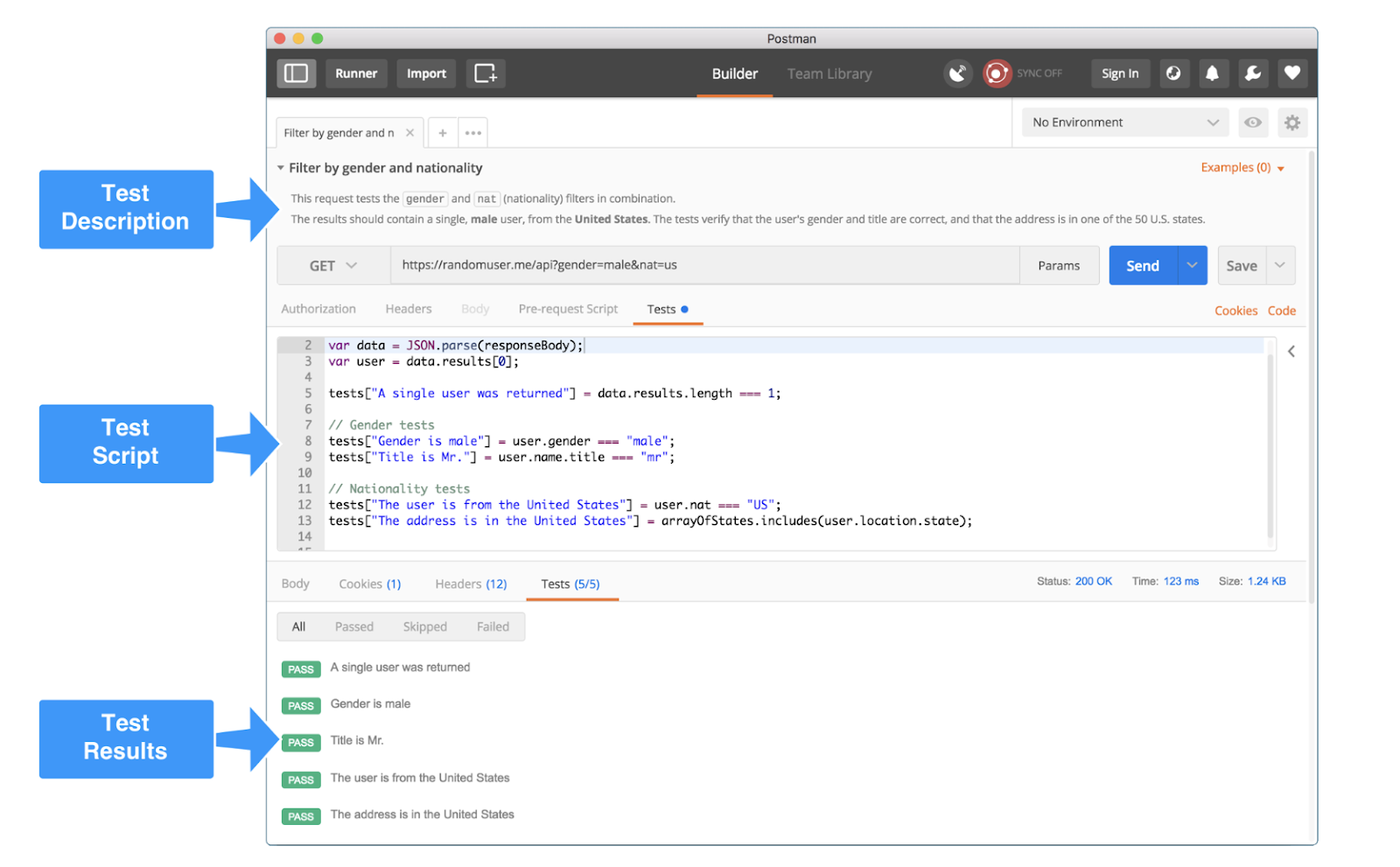Open the Examples (0) dropdown
The width and height of the screenshot is (1400, 867).
tap(1242, 167)
